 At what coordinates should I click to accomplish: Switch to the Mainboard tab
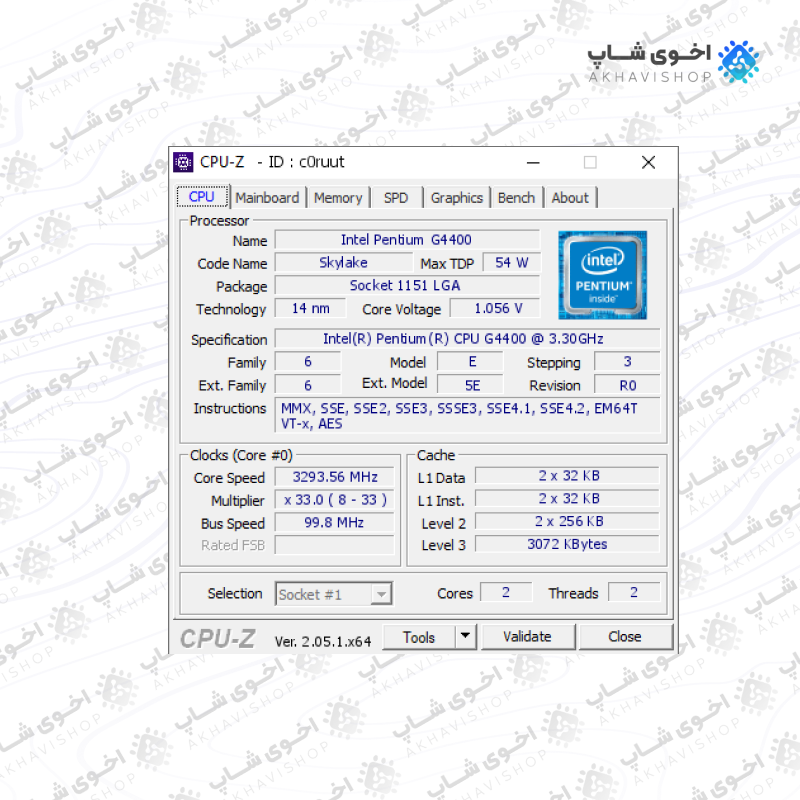(267, 198)
